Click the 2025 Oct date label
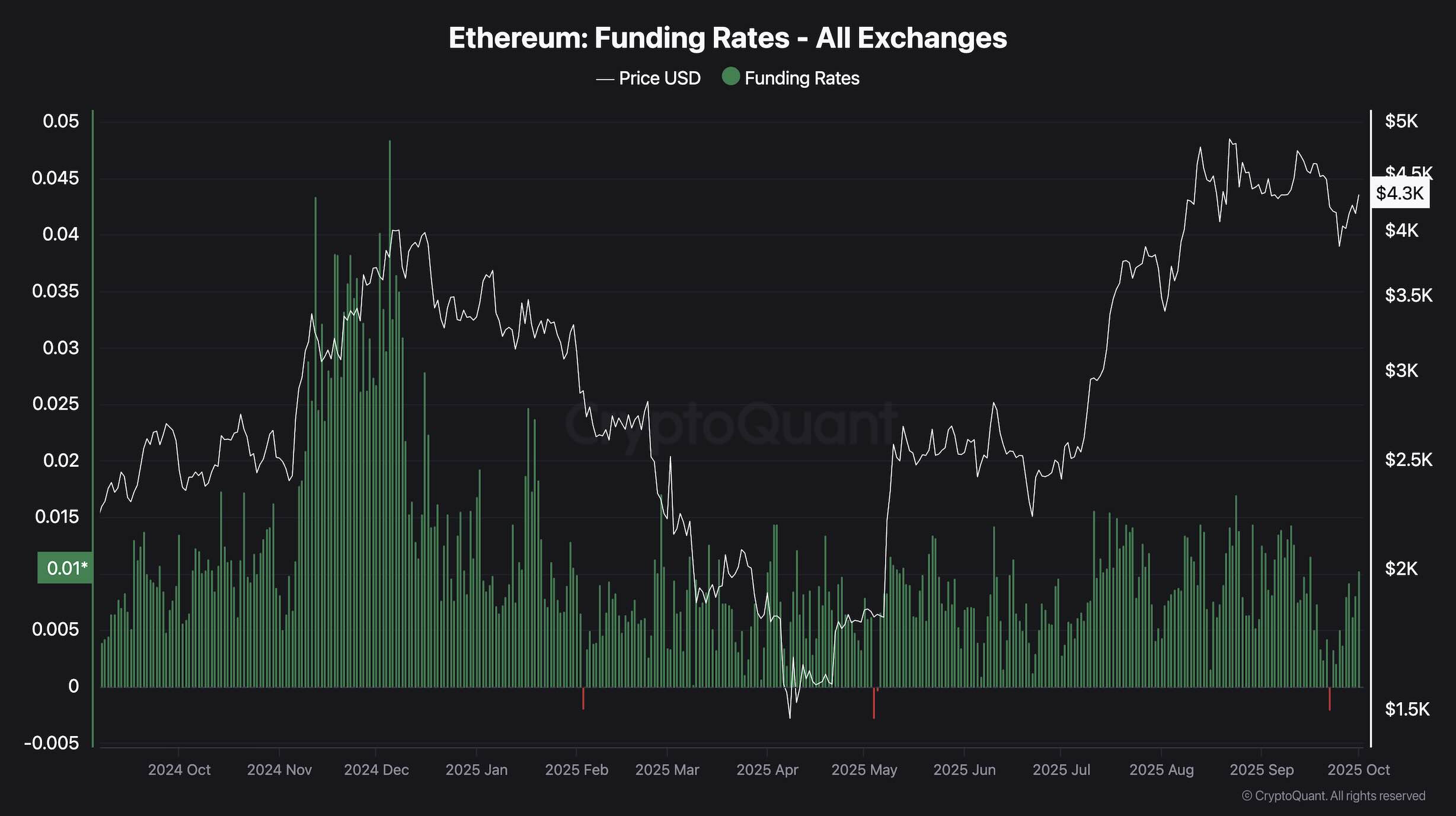 pyautogui.click(x=1358, y=770)
